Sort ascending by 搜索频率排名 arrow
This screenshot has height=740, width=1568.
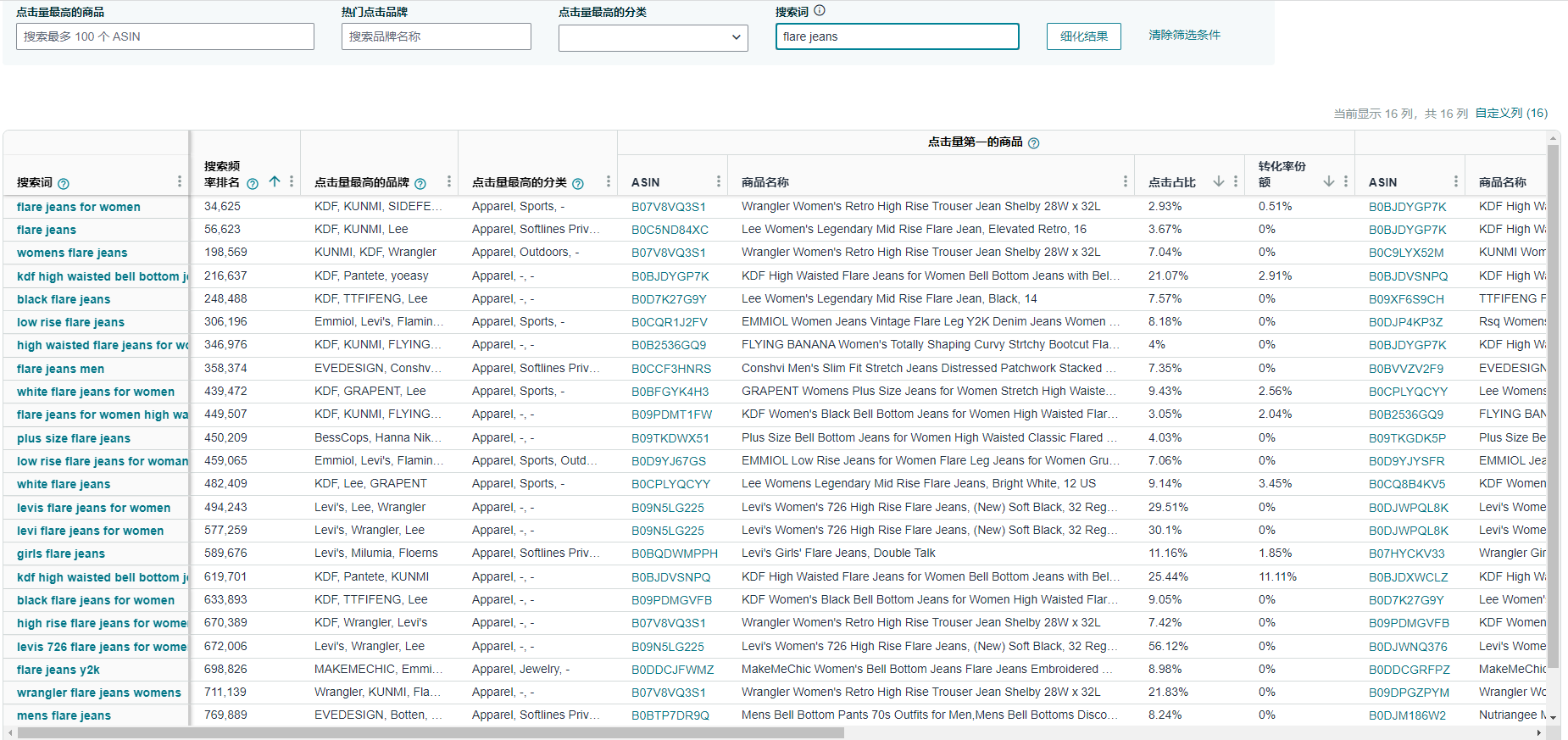(x=275, y=181)
